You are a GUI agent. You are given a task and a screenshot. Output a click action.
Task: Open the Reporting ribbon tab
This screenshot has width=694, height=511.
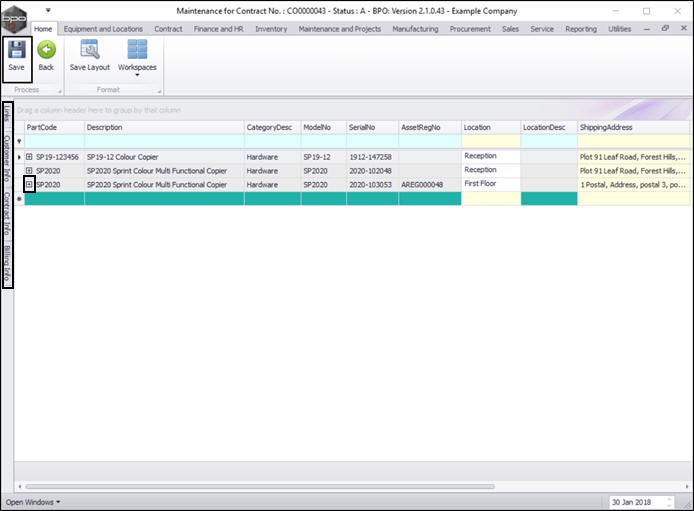click(x=581, y=29)
